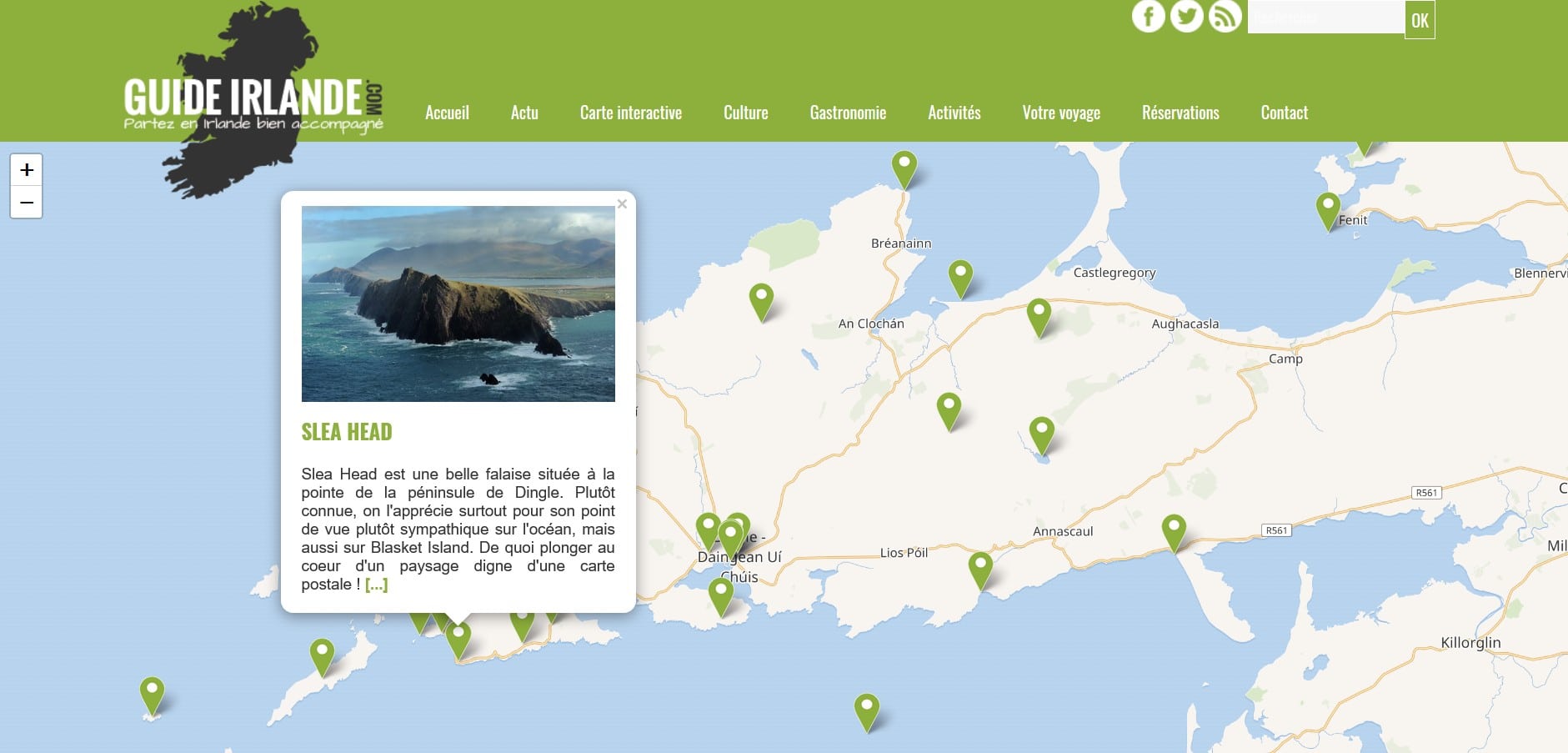Click the marker near Annascaul coast
This screenshot has height=753, width=1568.
coord(1173,530)
